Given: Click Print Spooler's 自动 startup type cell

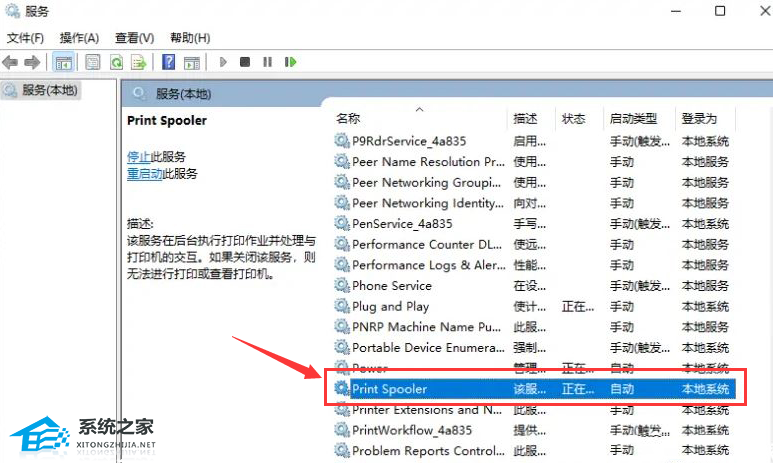Looking at the screenshot, I should click(x=622, y=389).
